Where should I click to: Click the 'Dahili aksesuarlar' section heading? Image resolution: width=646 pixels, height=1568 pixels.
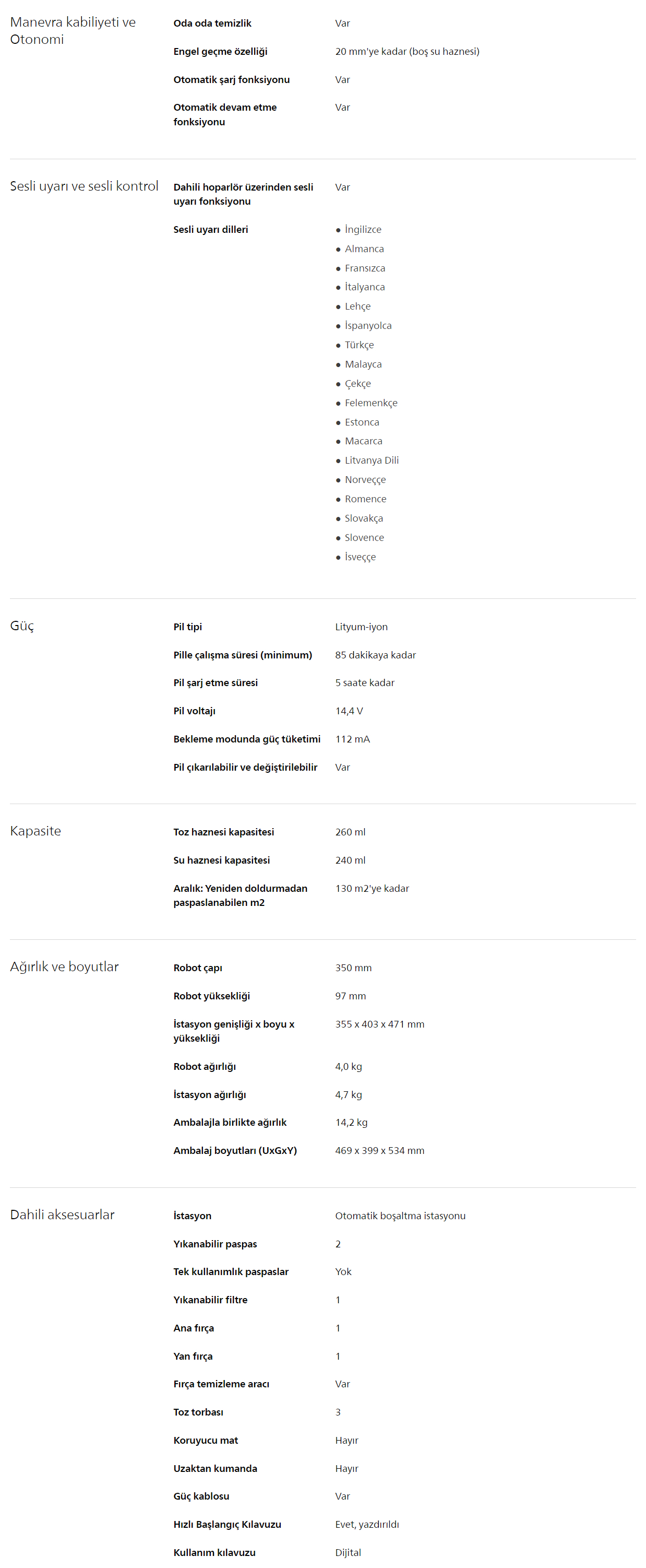62,1215
